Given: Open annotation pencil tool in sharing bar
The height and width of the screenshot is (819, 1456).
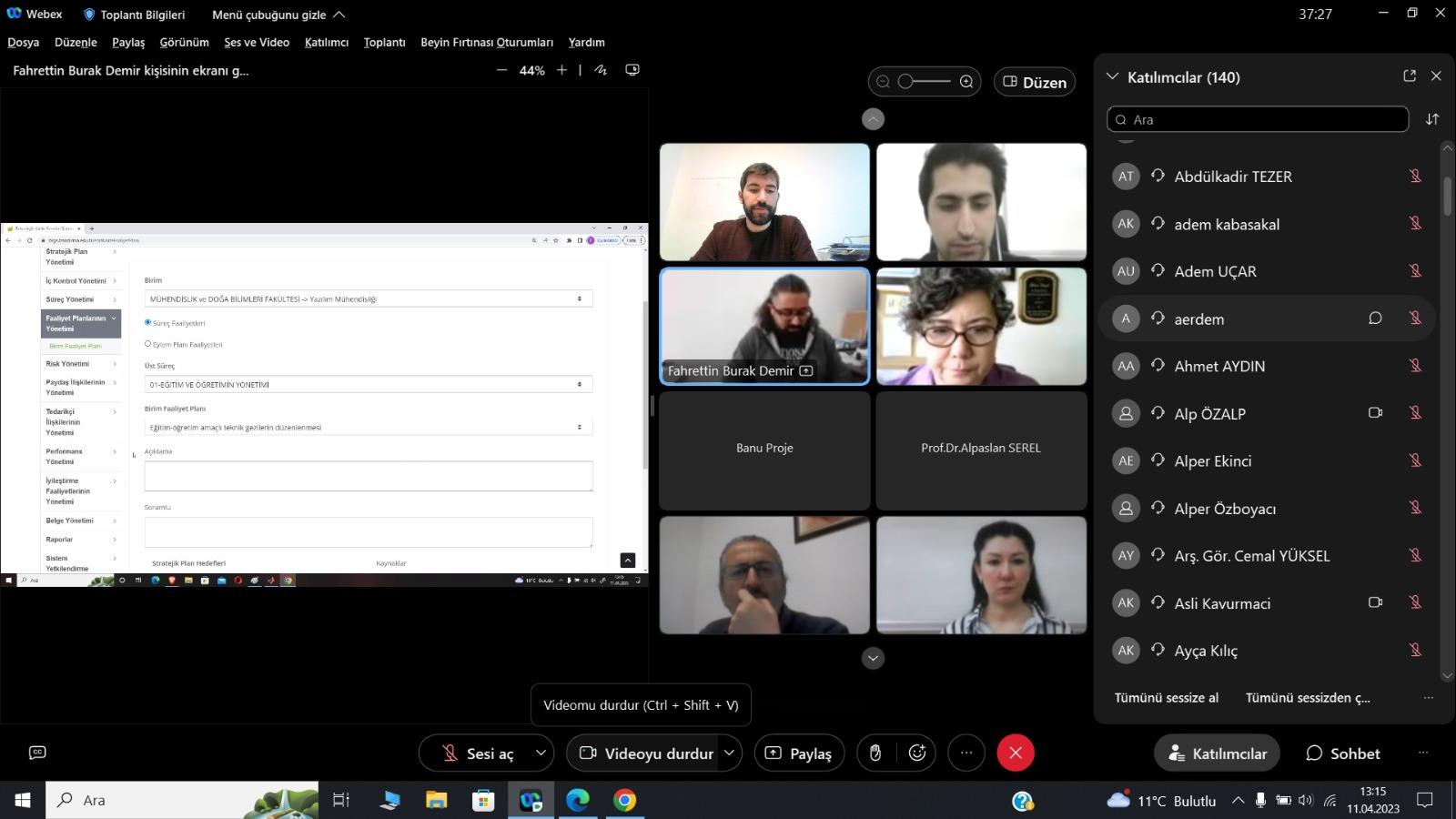Looking at the screenshot, I should (x=601, y=70).
